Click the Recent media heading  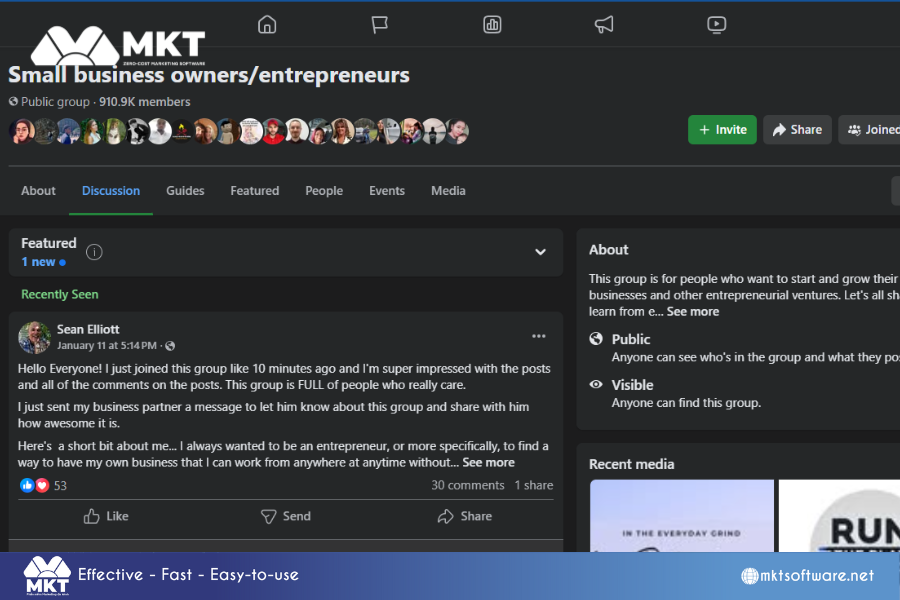point(631,464)
